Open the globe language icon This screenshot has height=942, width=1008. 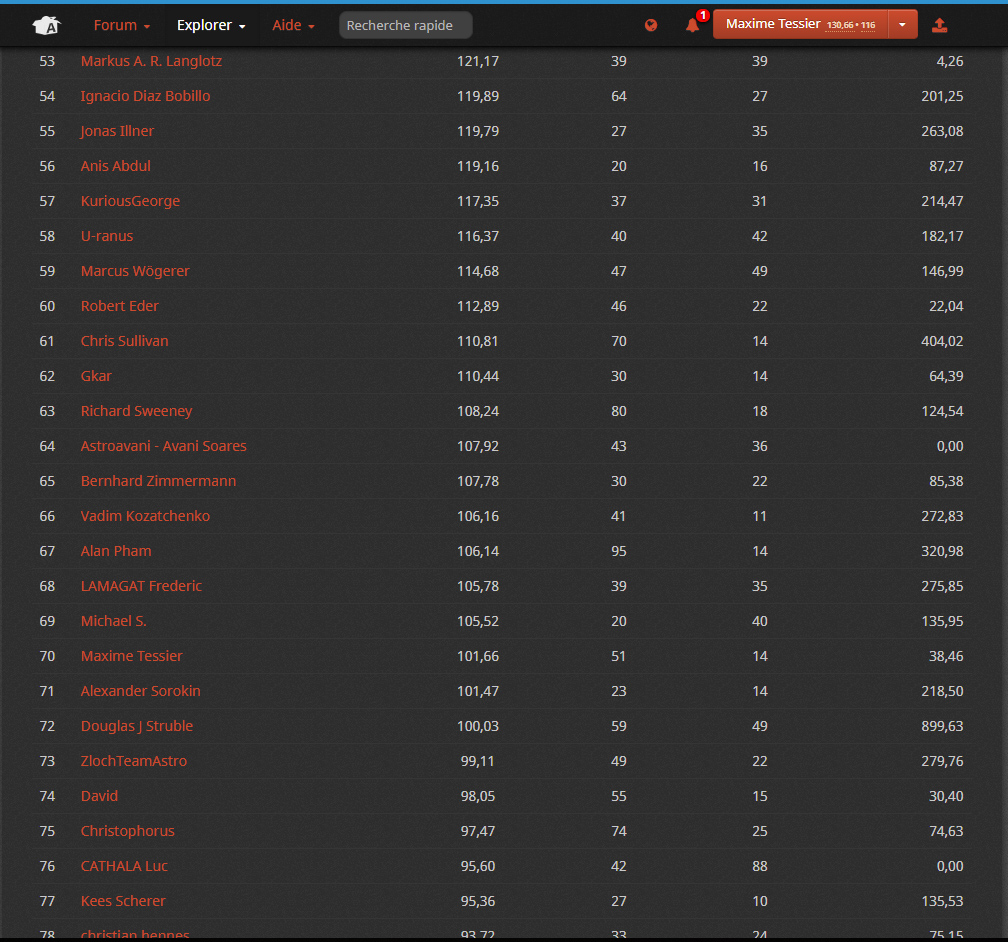pos(651,25)
